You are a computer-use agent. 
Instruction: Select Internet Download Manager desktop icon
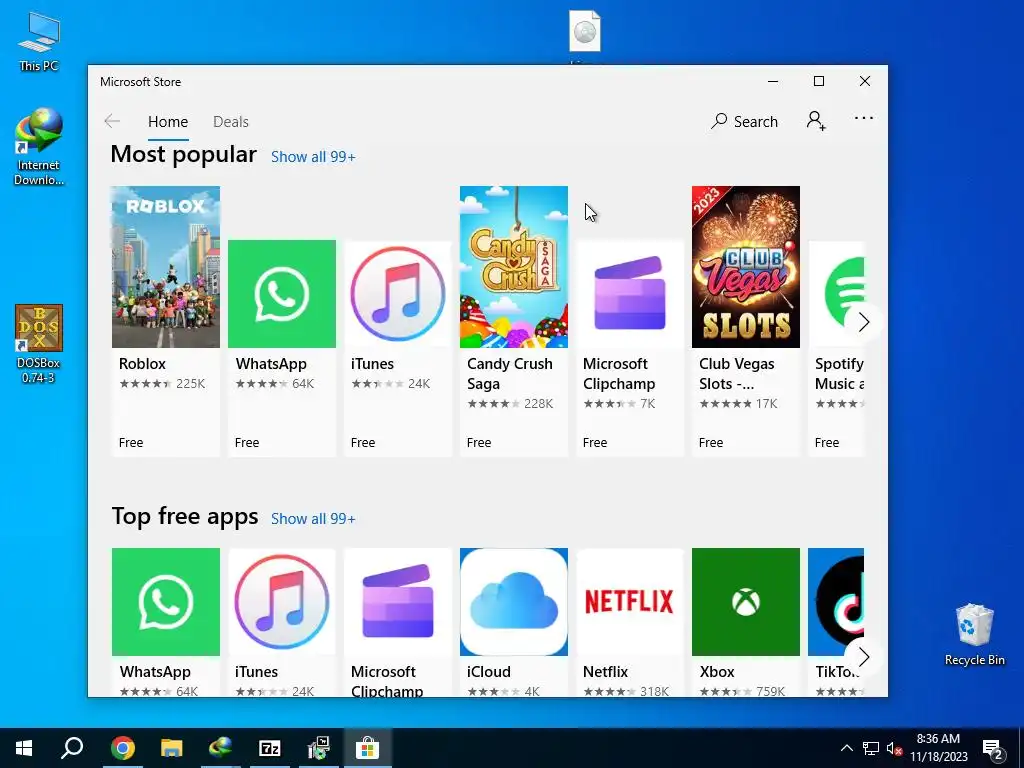pyautogui.click(x=39, y=147)
